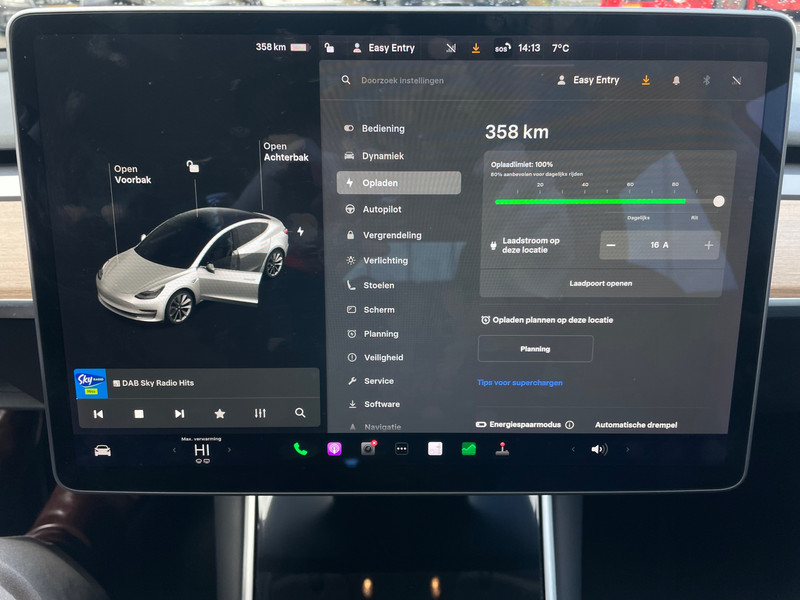Tap the car controls icon in the bottom dock

pyautogui.click(x=102, y=450)
